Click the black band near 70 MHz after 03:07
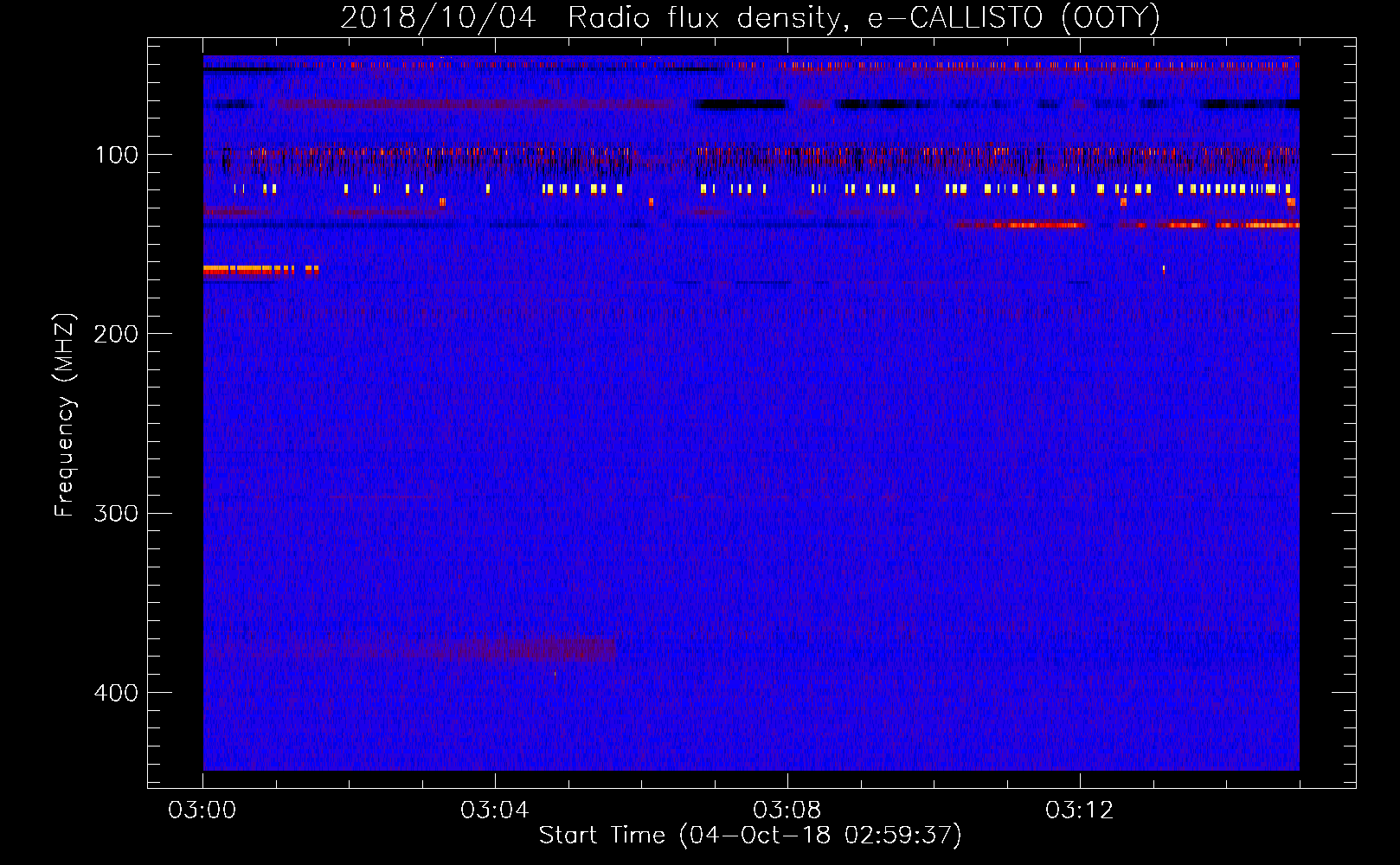The height and width of the screenshot is (865, 1400). click(x=741, y=105)
